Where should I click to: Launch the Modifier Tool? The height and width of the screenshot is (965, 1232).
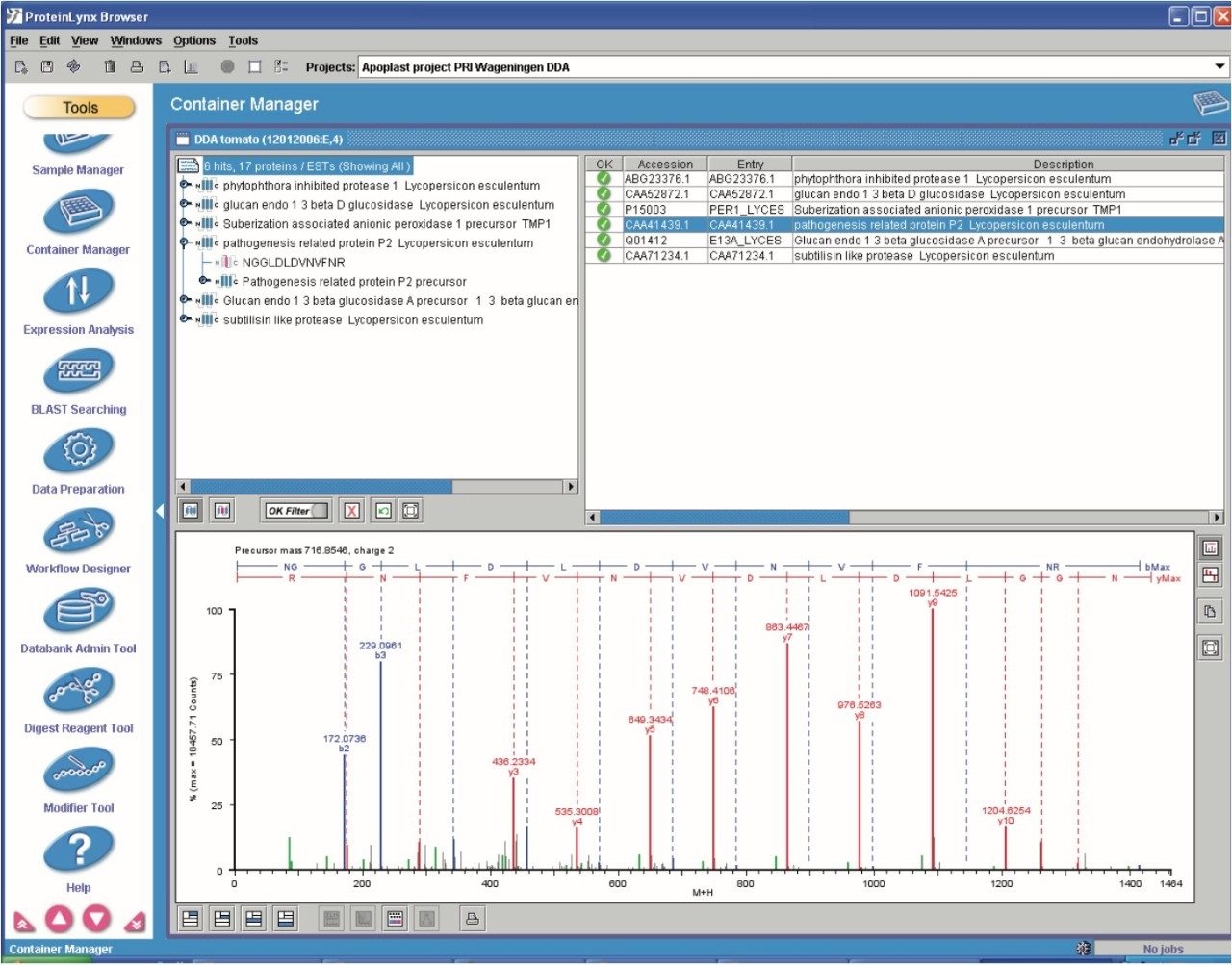tap(78, 771)
